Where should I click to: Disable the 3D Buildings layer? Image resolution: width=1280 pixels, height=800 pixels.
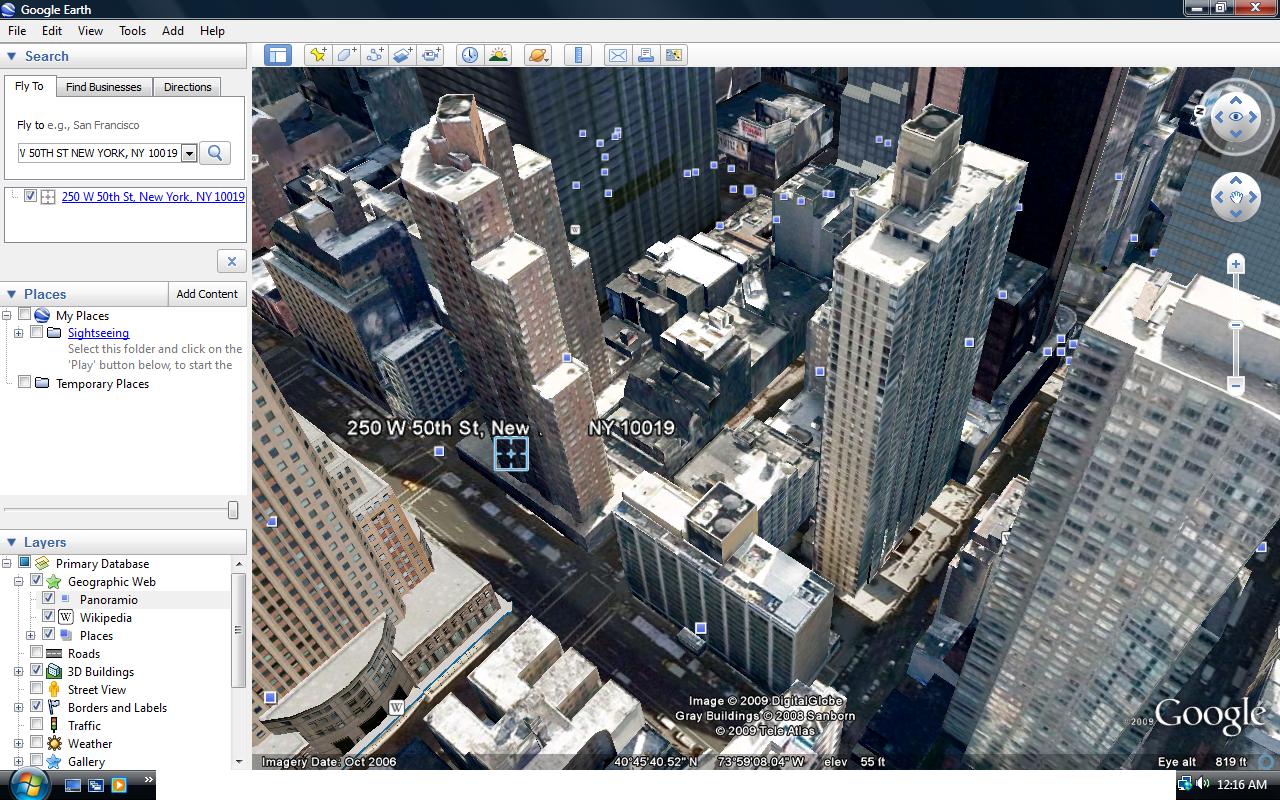(x=36, y=671)
